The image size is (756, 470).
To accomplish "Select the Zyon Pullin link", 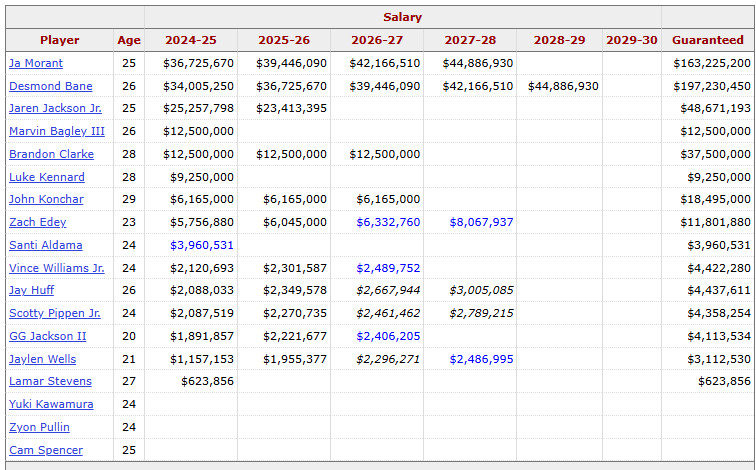I will [x=39, y=427].
